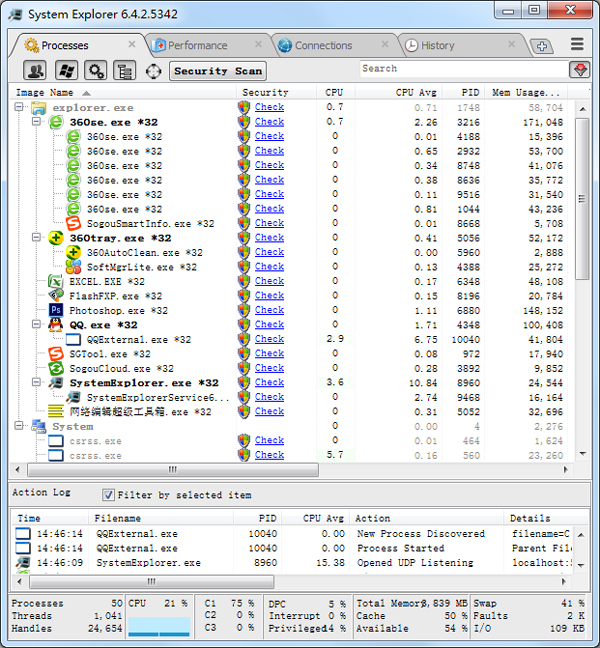Switch to the Performance tab

tap(197, 45)
